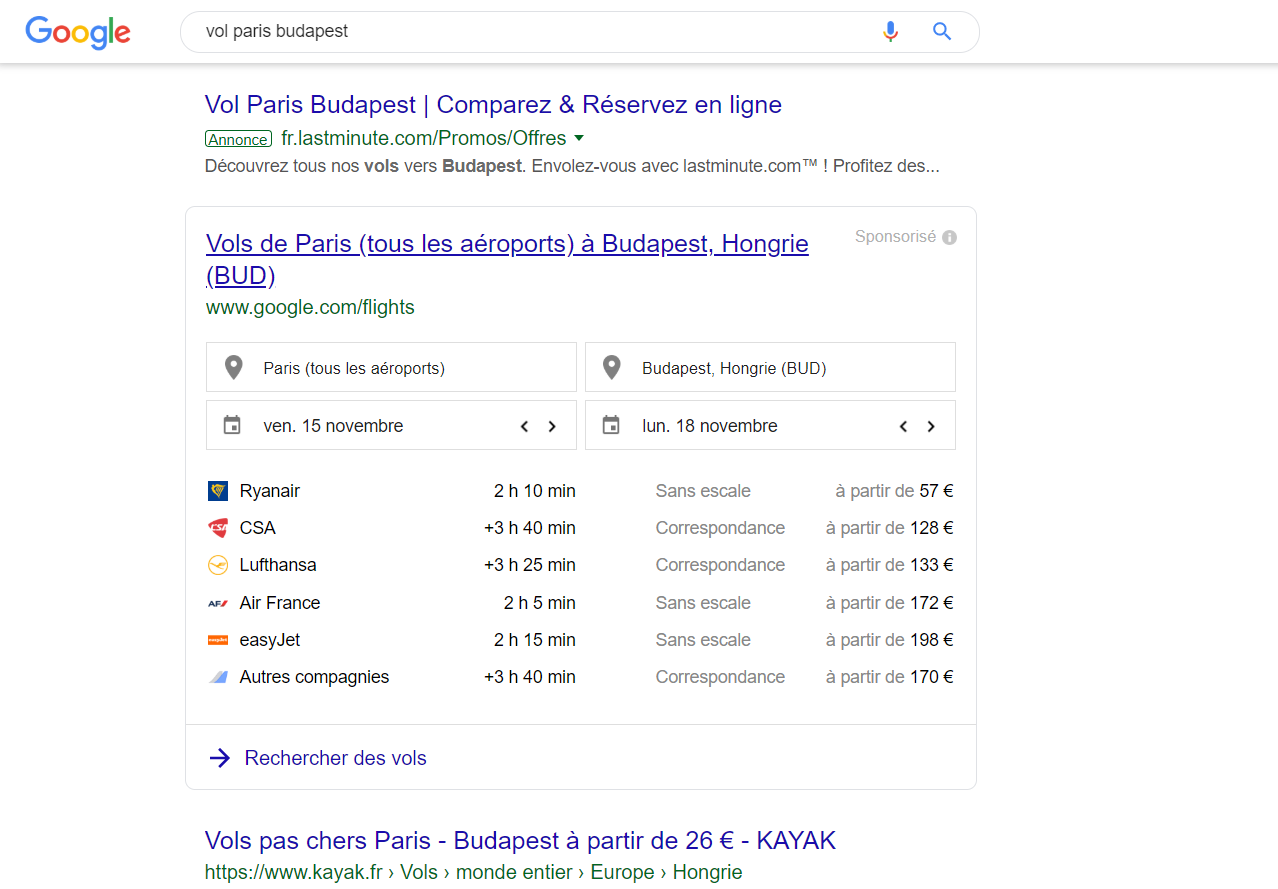This screenshot has height=889, width=1278.
Task: Click the www.google.com/flights URL
Action: [x=310, y=308]
